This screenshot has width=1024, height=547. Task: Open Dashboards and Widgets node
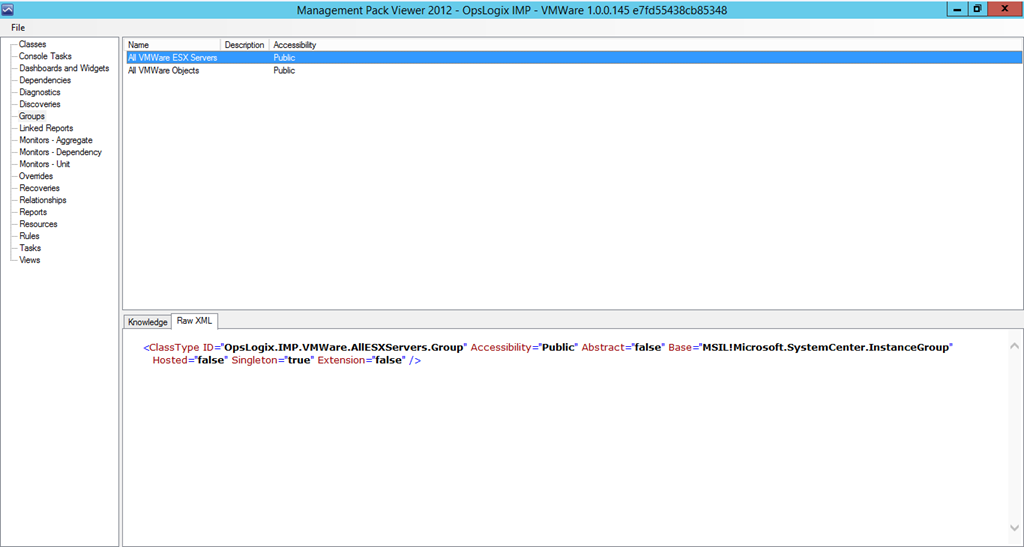pyautogui.click(x=64, y=68)
